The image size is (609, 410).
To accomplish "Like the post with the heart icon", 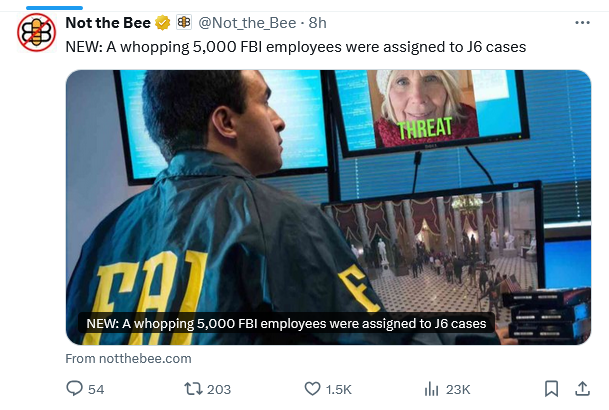I will click(x=311, y=389).
